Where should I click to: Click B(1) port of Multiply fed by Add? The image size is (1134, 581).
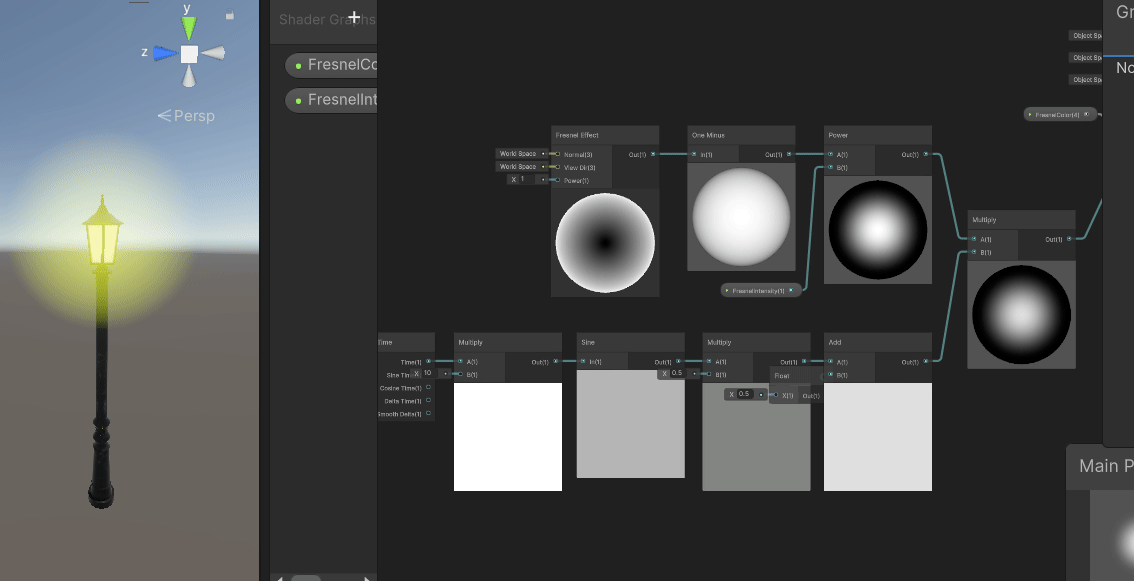974,252
